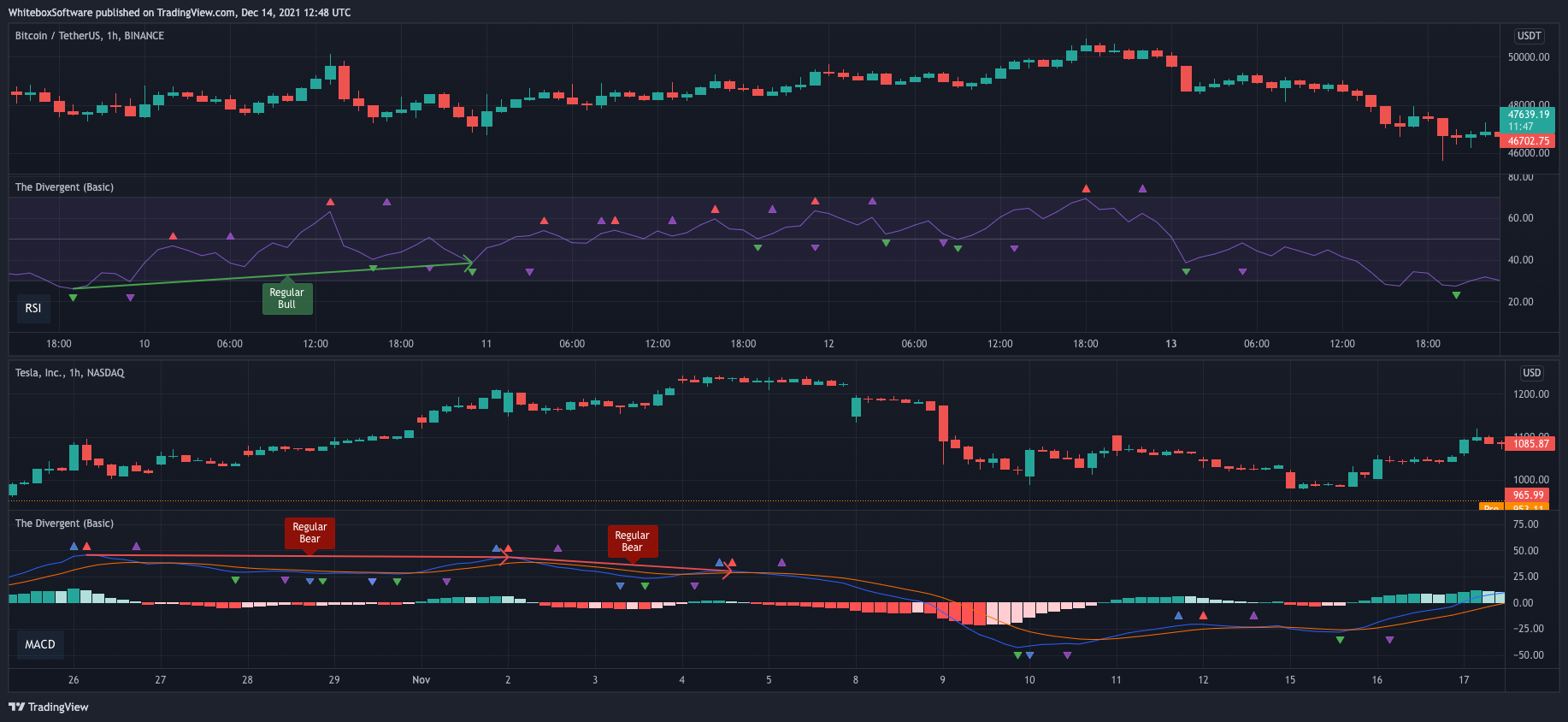Image resolution: width=1568 pixels, height=722 pixels.
Task: Select the USD currency badge on Tesla chart
Action: [1531, 373]
